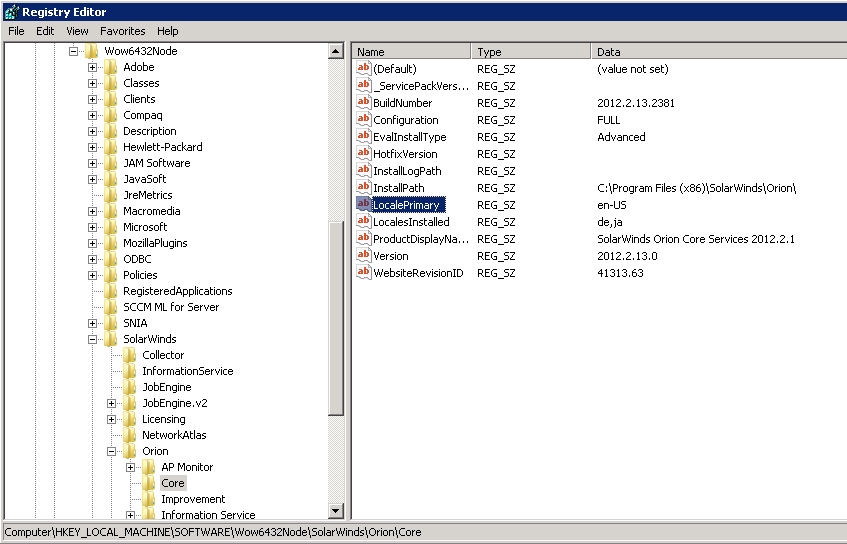Expand the AP Monitor key

pyautogui.click(x=130, y=467)
